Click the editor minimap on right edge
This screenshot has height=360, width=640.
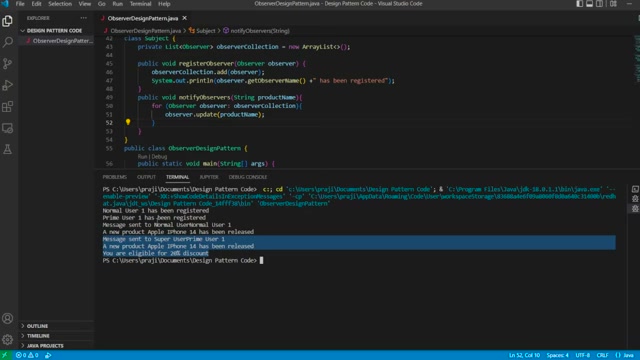(x=637, y=59)
